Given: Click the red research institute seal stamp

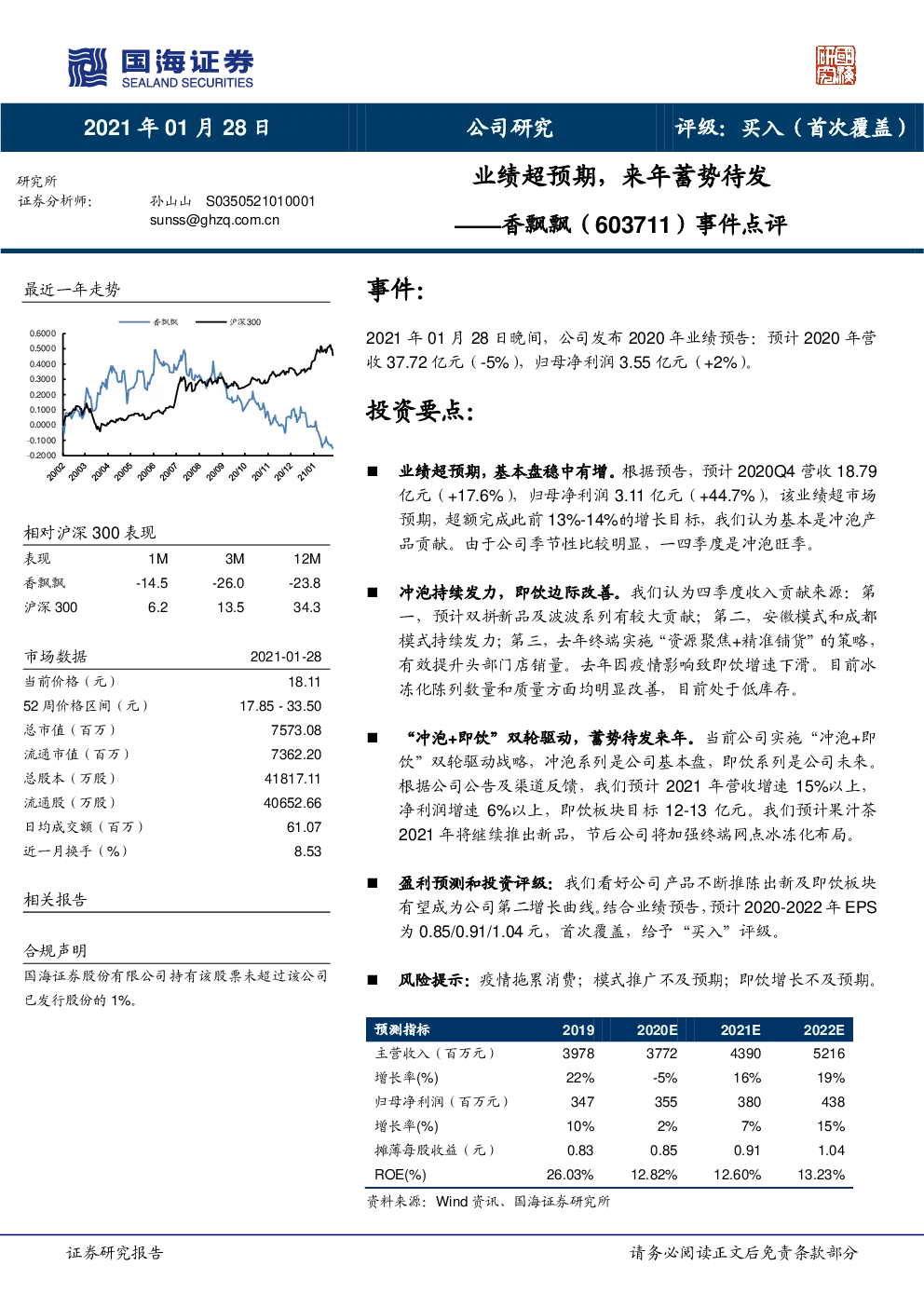Looking at the screenshot, I should (836, 65).
